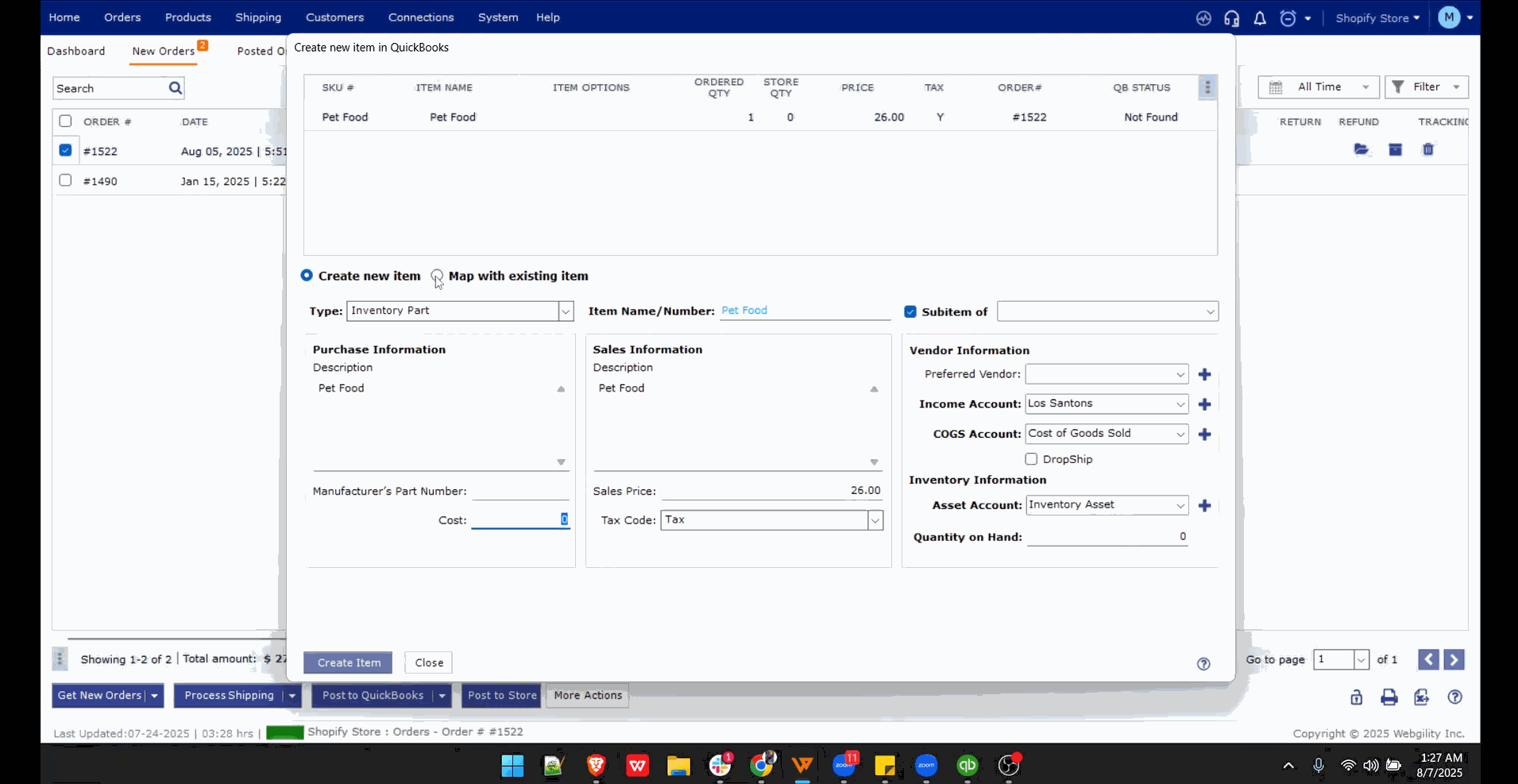Click the plus icon beside Preferred Vendor
Screen dimensions: 1518x784
pos(1204,375)
